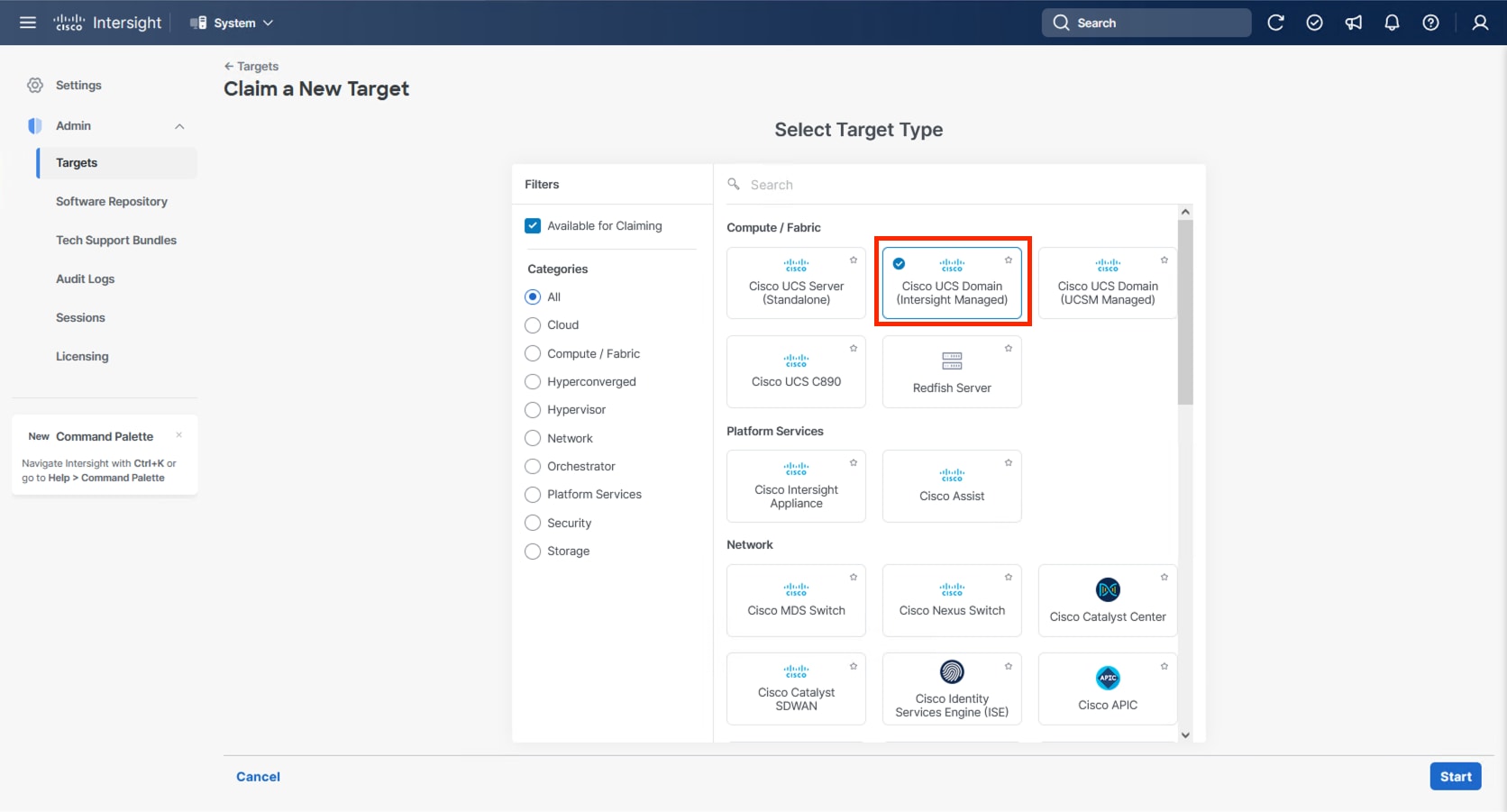Select the Storage category radio button
Viewport: 1507px width, 812px height.
(x=533, y=552)
